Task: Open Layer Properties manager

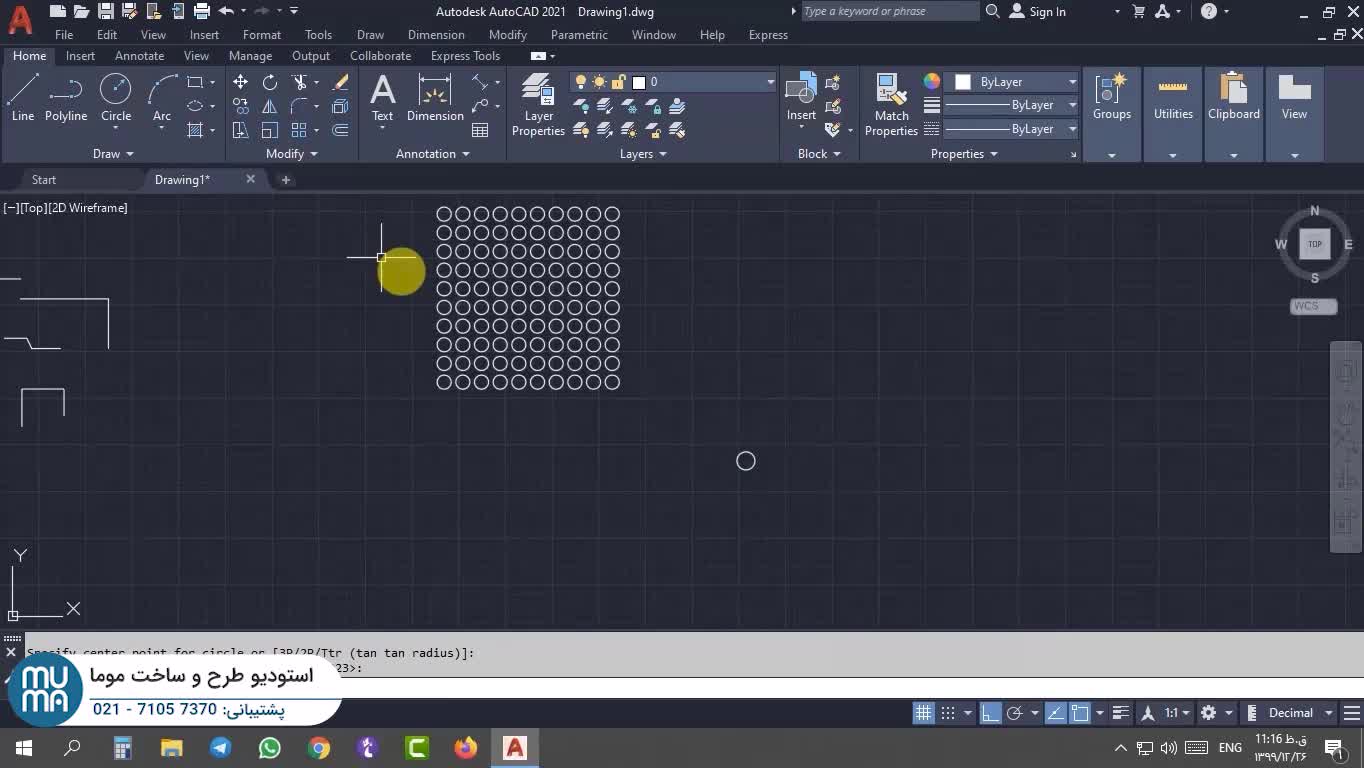Action: click(x=538, y=104)
